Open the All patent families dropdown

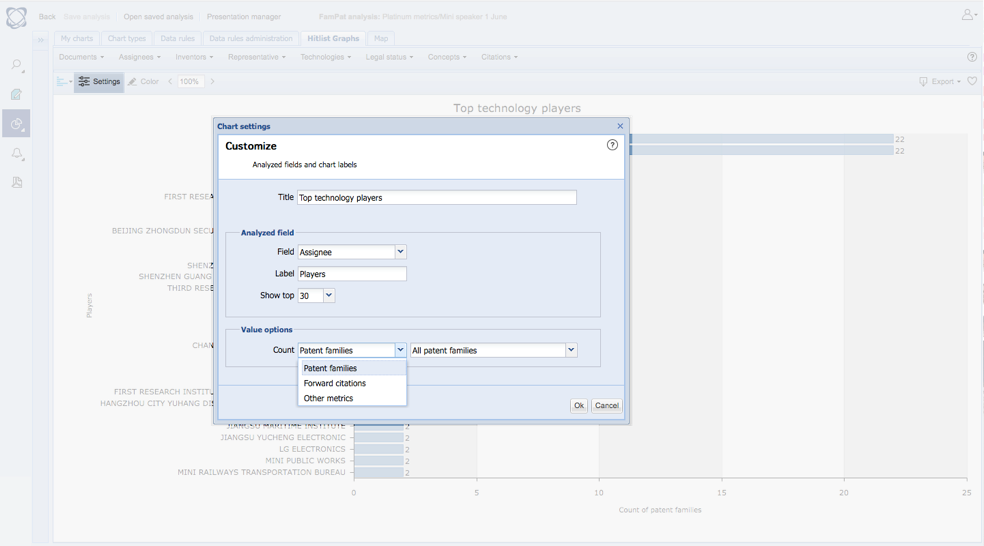tap(571, 350)
